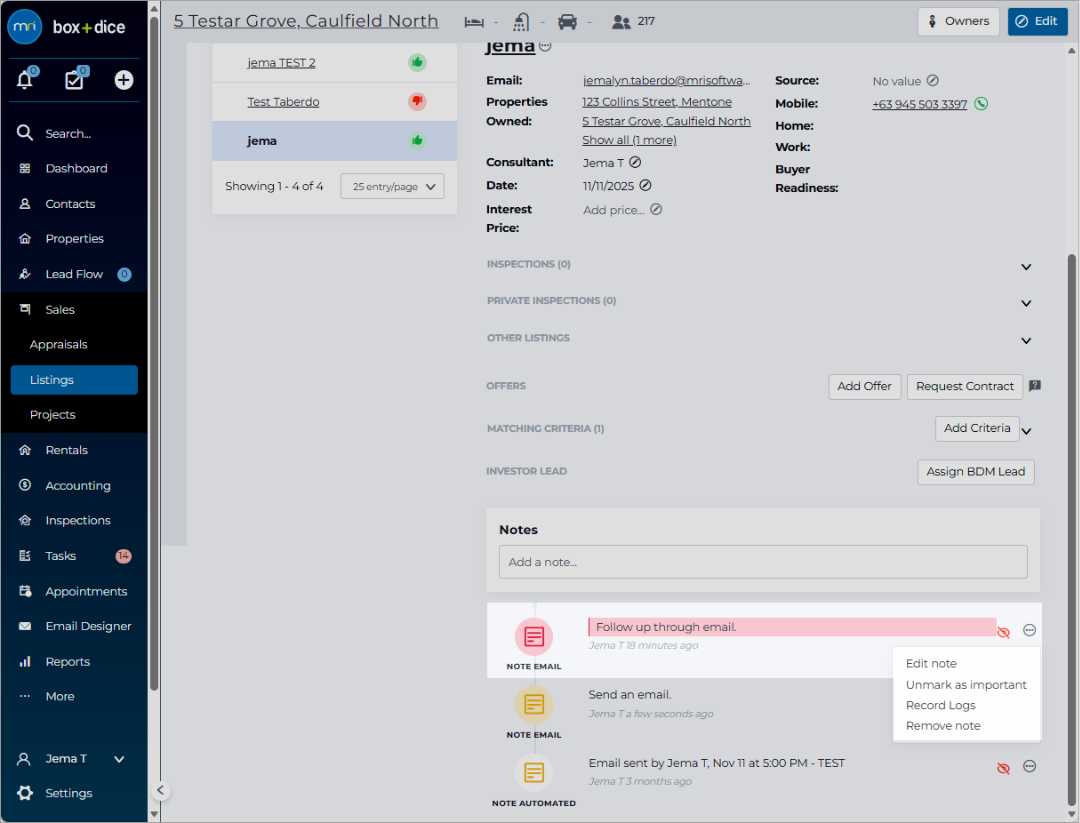Open the notifications bell icon

pyautogui.click(x=25, y=80)
